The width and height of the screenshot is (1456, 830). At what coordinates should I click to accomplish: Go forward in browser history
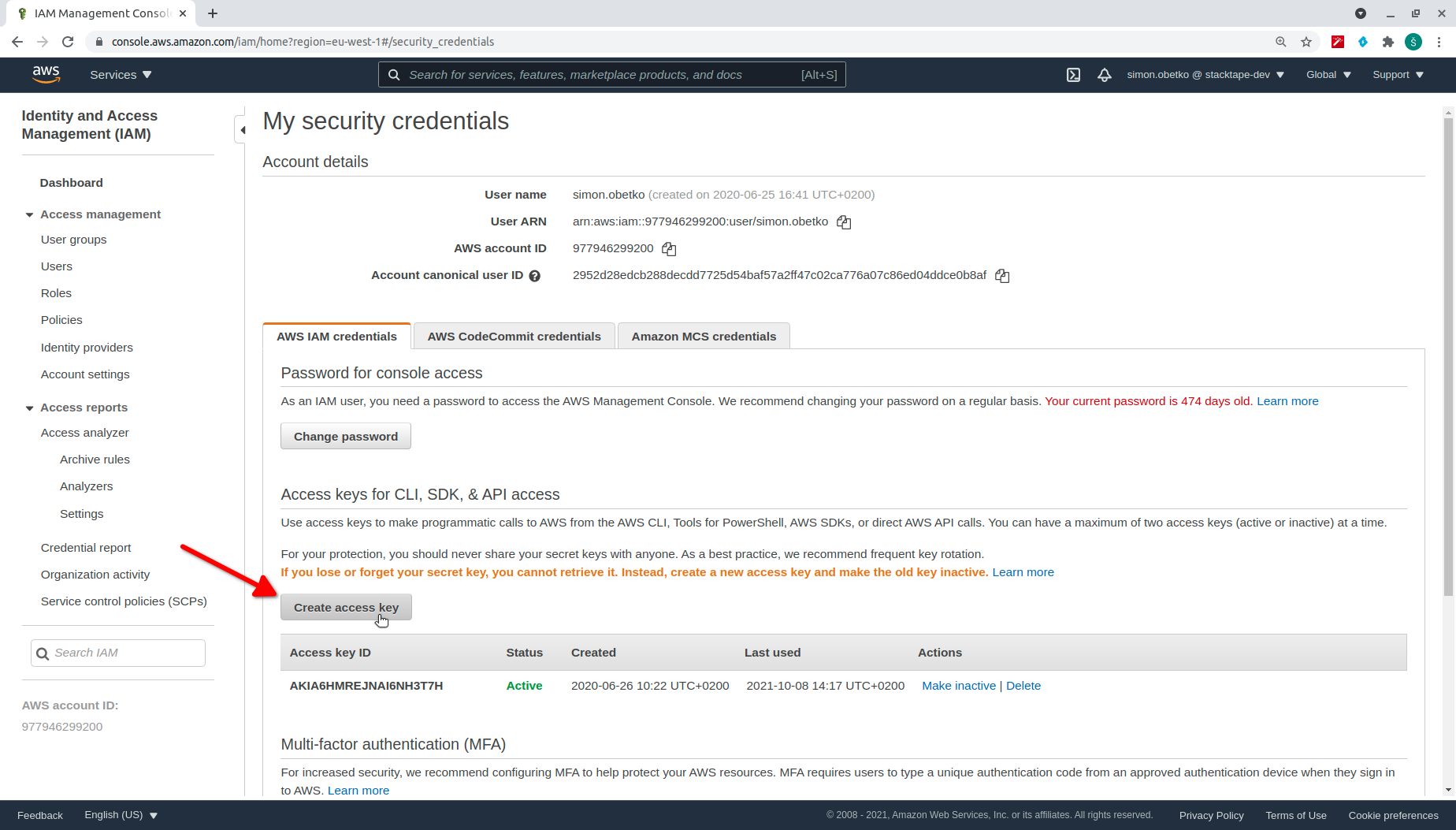(x=43, y=42)
